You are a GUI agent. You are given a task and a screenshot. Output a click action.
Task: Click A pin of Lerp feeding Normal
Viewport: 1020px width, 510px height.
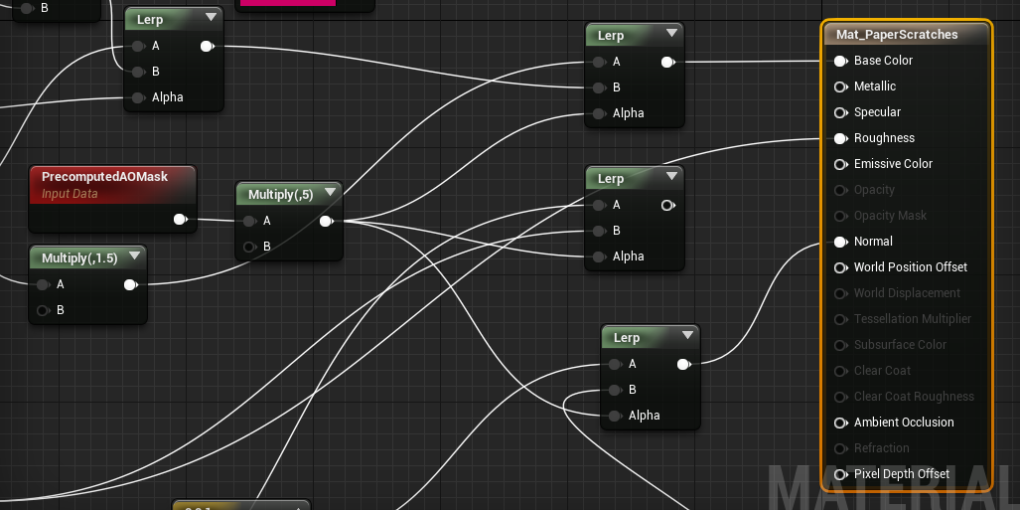614,364
